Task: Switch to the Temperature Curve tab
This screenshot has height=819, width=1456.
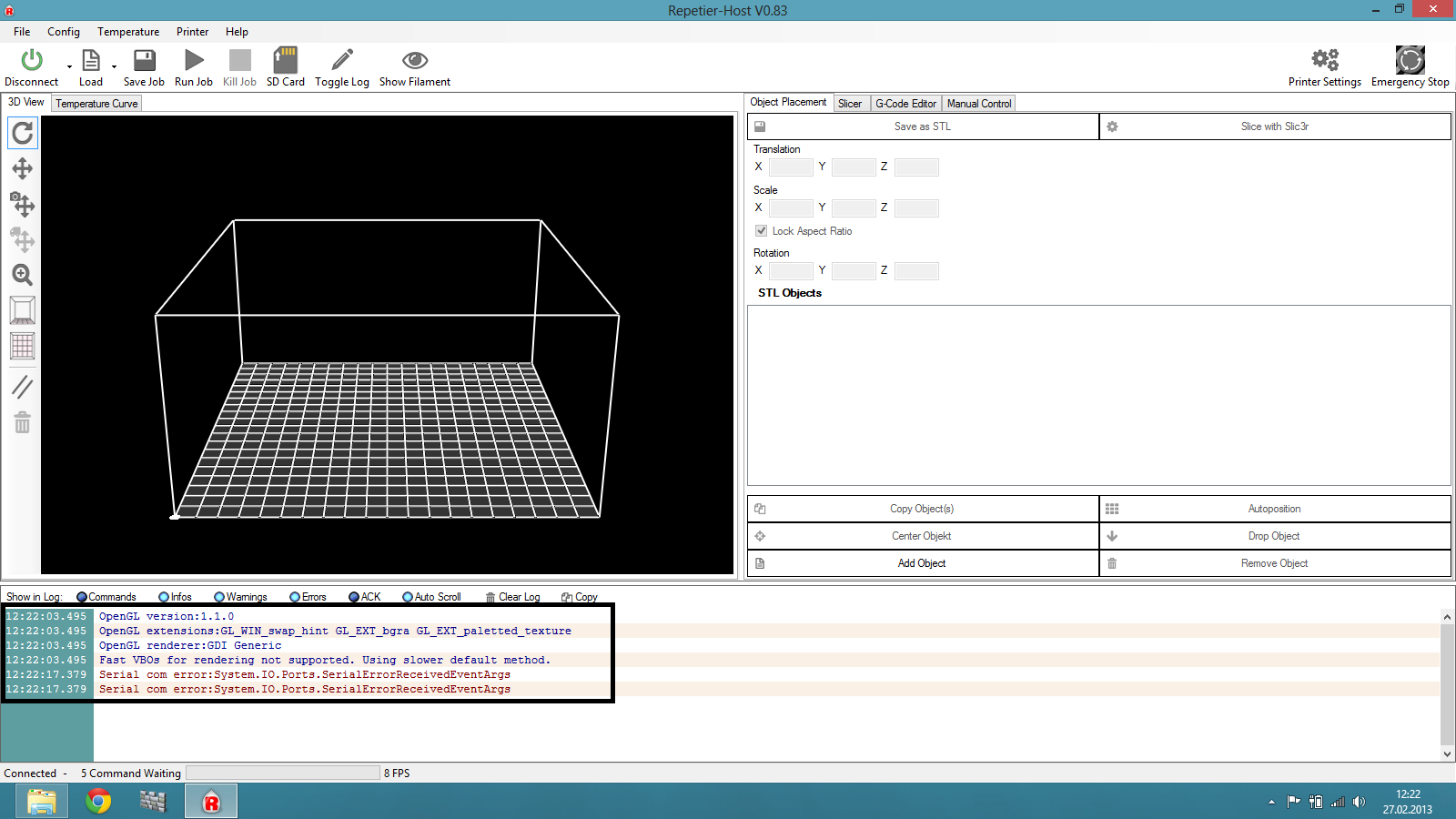Action: point(96,104)
